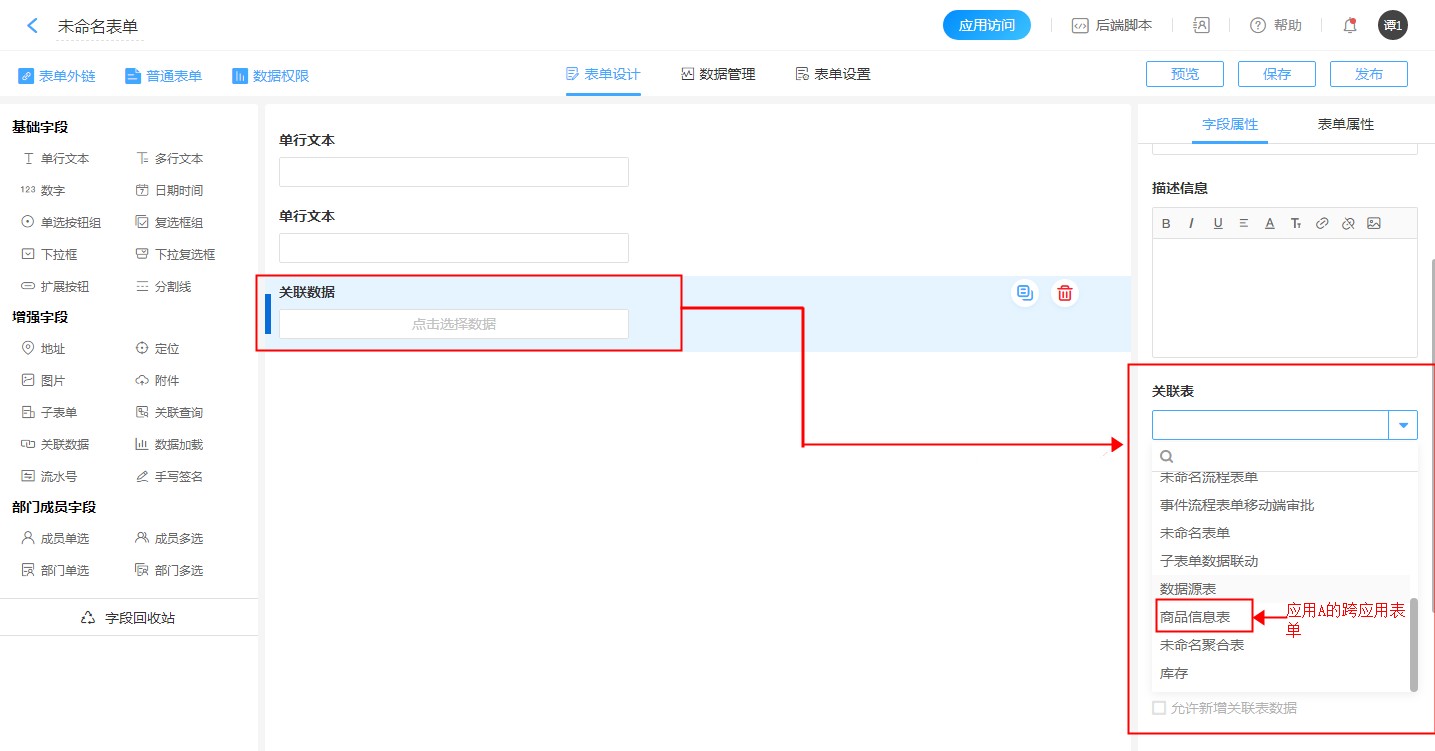Click the copy icon on 关联数据 field
1435x751 pixels.
coord(1024,293)
